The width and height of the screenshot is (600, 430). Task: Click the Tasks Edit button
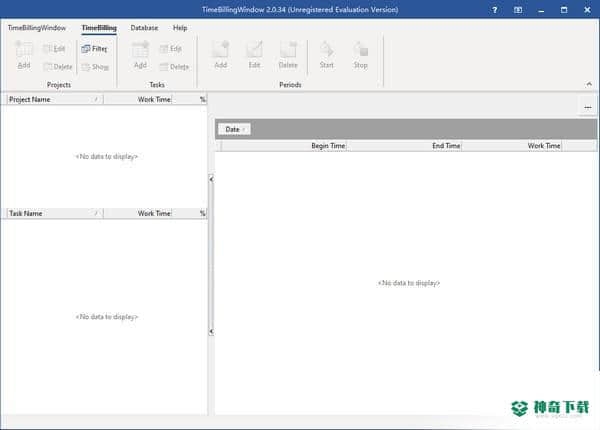pyautogui.click(x=171, y=49)
